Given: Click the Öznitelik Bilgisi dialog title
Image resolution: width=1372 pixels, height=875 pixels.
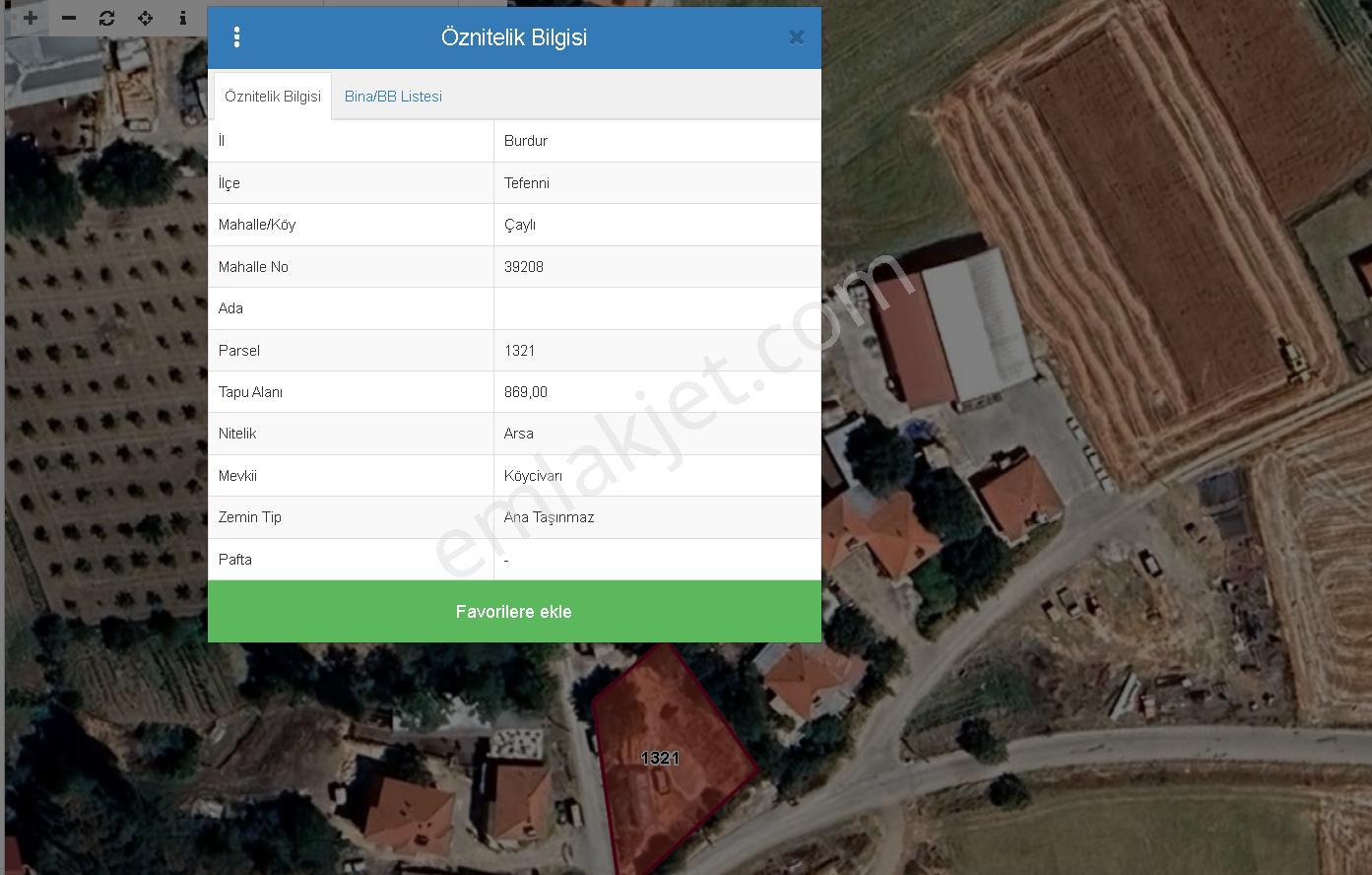Looking at the screenshot, I should point(514,37).
